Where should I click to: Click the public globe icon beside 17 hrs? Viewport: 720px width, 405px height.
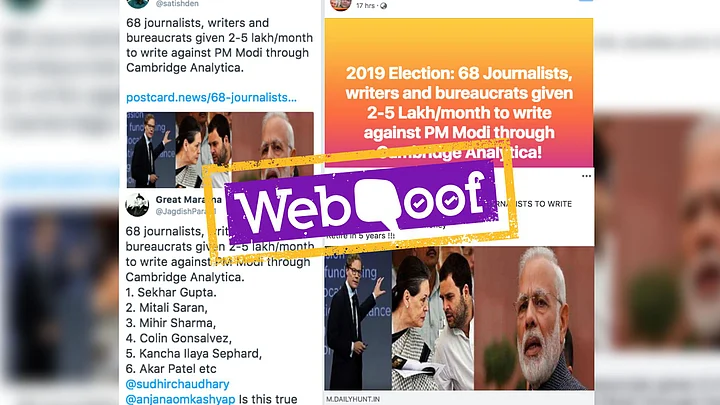coord(383,6)
